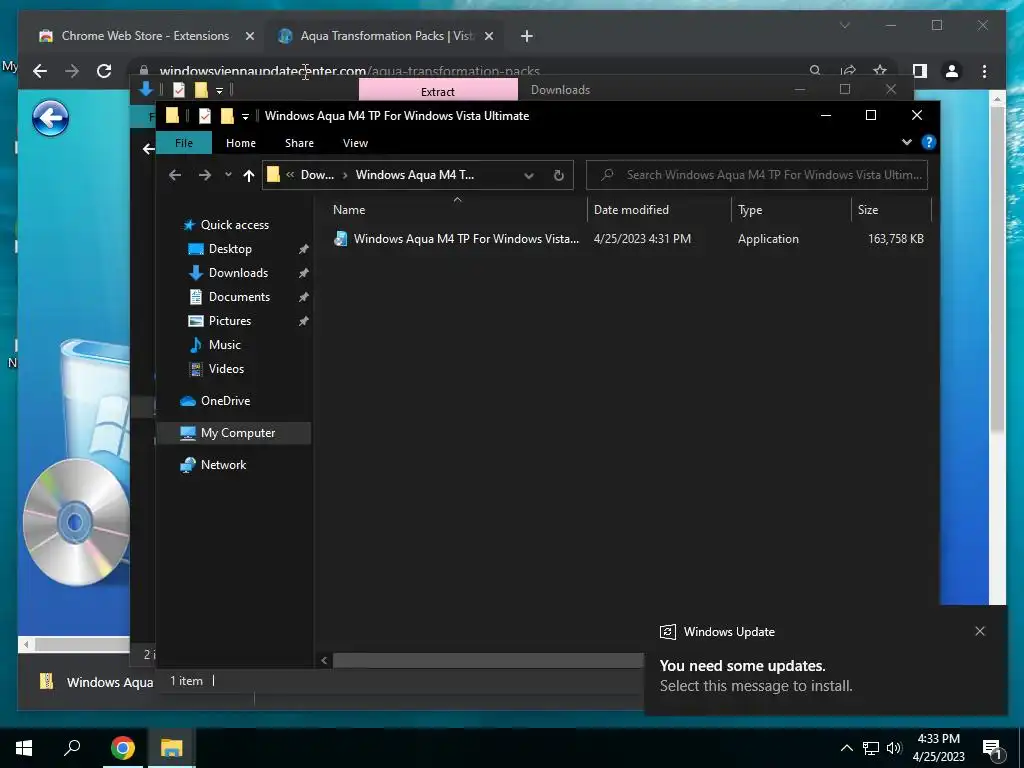
Task: Sort by the Type column header
Action: pos(750,210)
